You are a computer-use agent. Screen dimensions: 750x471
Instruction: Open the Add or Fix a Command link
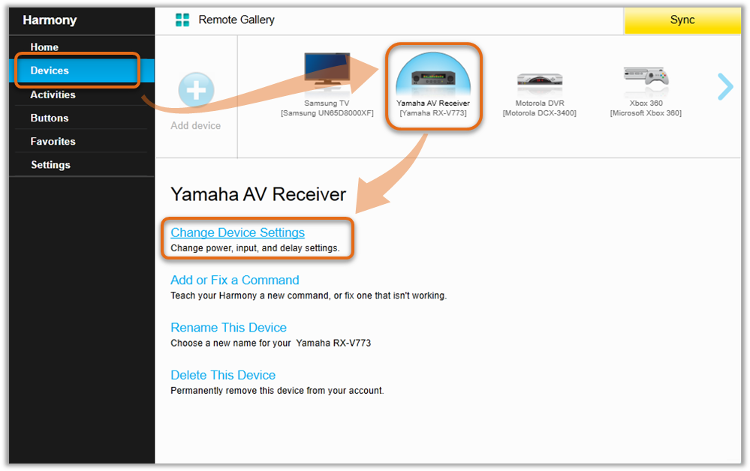pos(235,280)
